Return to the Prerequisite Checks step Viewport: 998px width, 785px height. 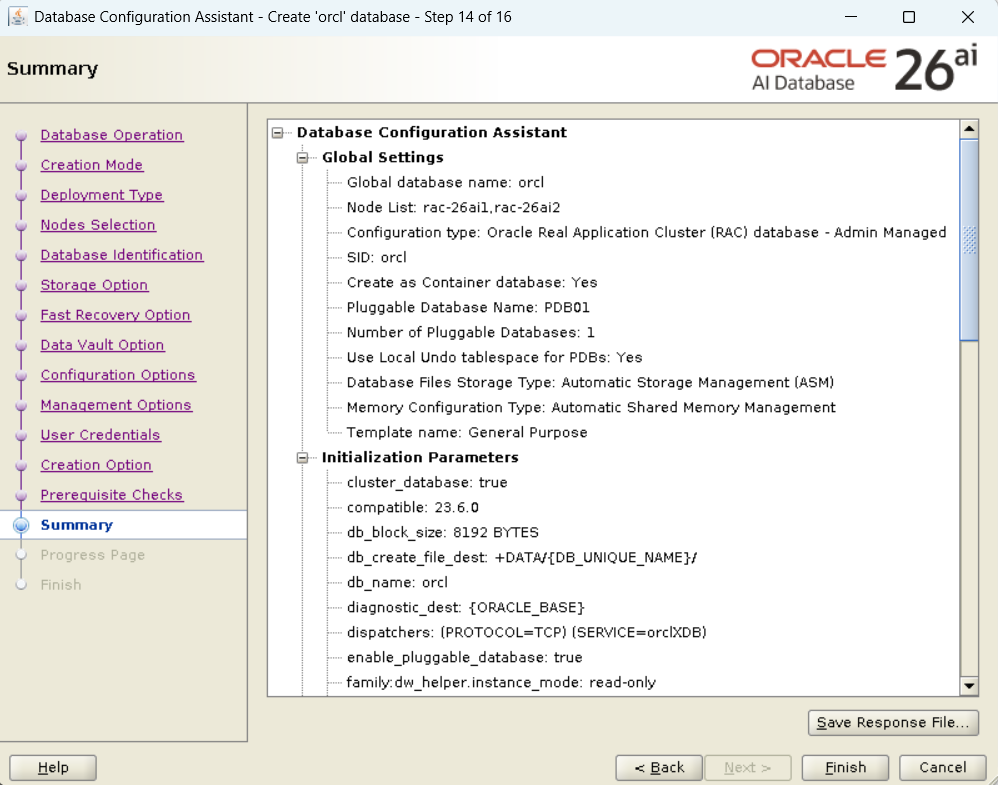point(111,495)
